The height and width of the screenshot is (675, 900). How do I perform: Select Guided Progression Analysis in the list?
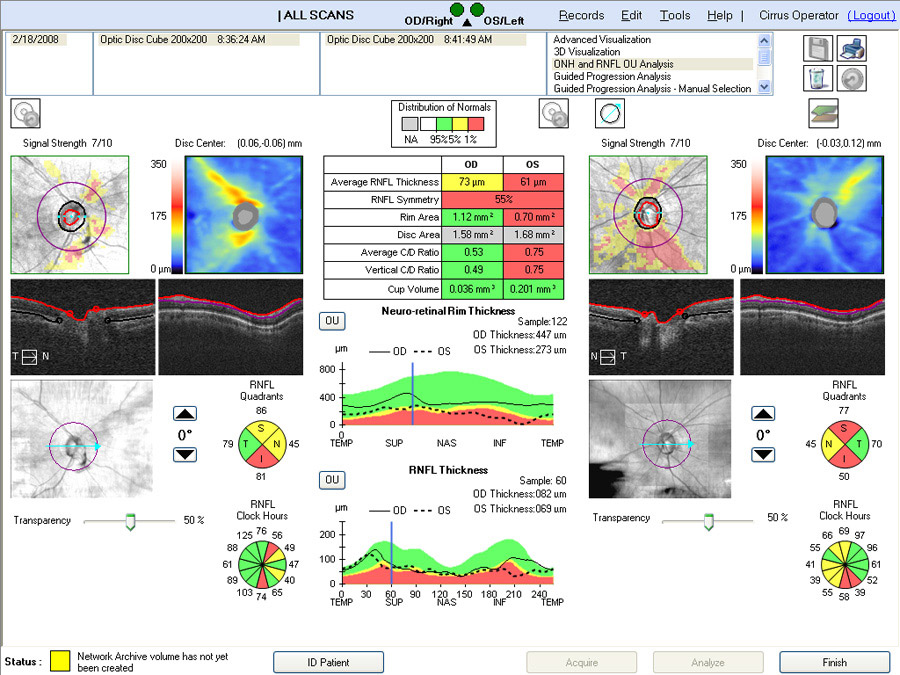coord(626,76)
